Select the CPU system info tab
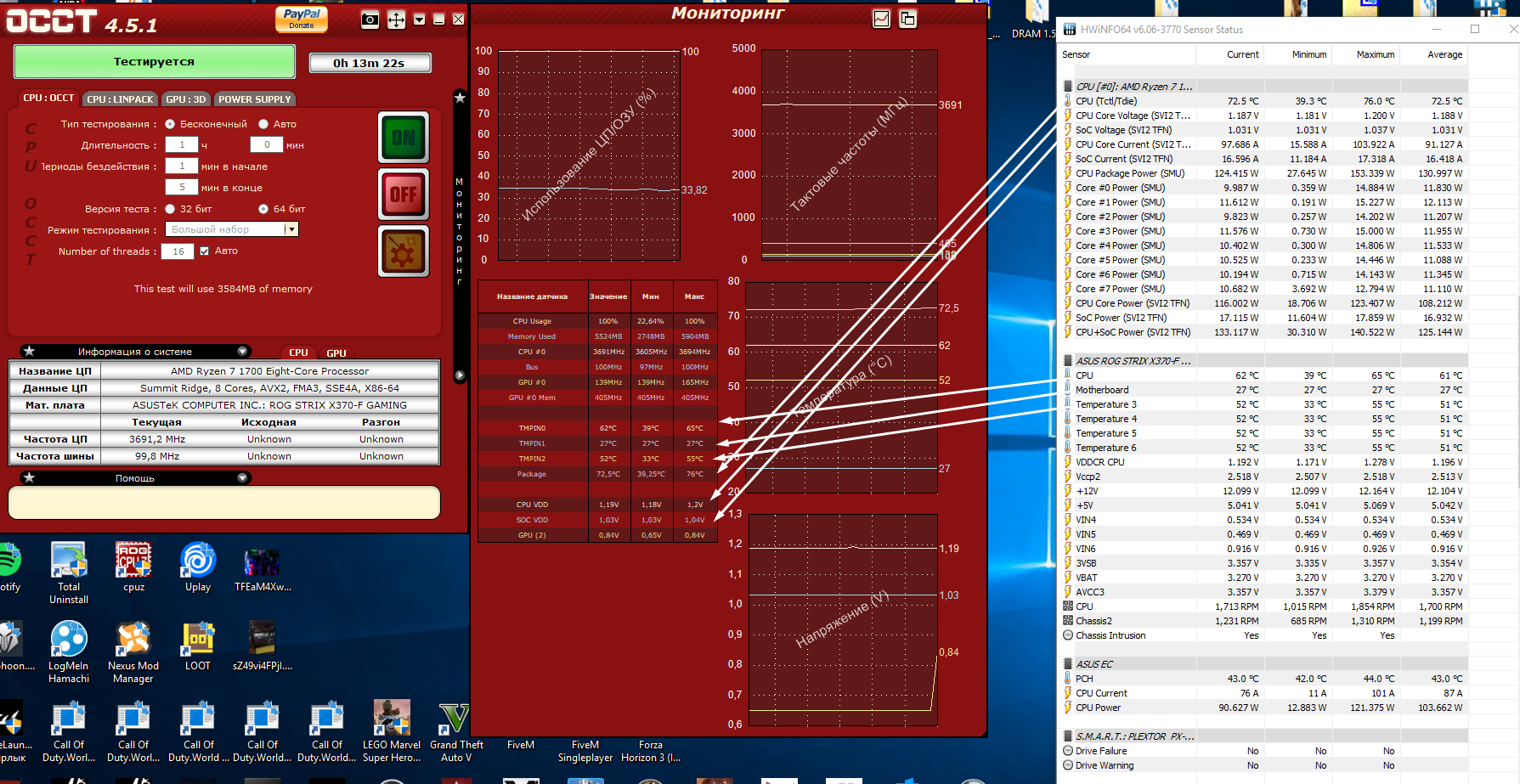The height and width of the screenshot is (784, 1520). (x=298, y=353)
